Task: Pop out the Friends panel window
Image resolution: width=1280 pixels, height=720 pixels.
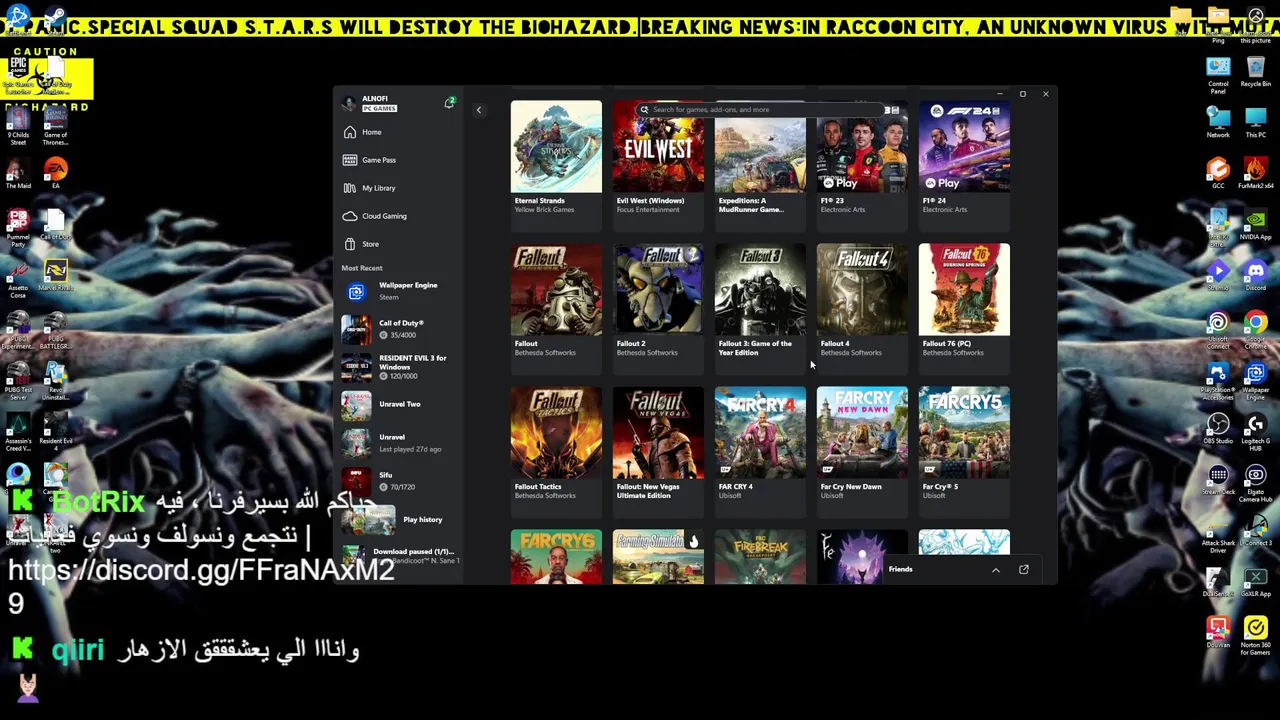Action: 1023,570
